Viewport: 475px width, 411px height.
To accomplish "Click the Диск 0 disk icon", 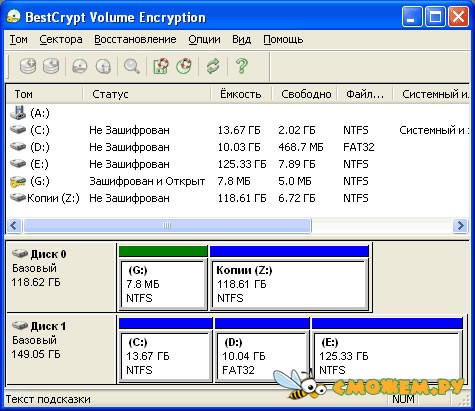I will point(20,254).
